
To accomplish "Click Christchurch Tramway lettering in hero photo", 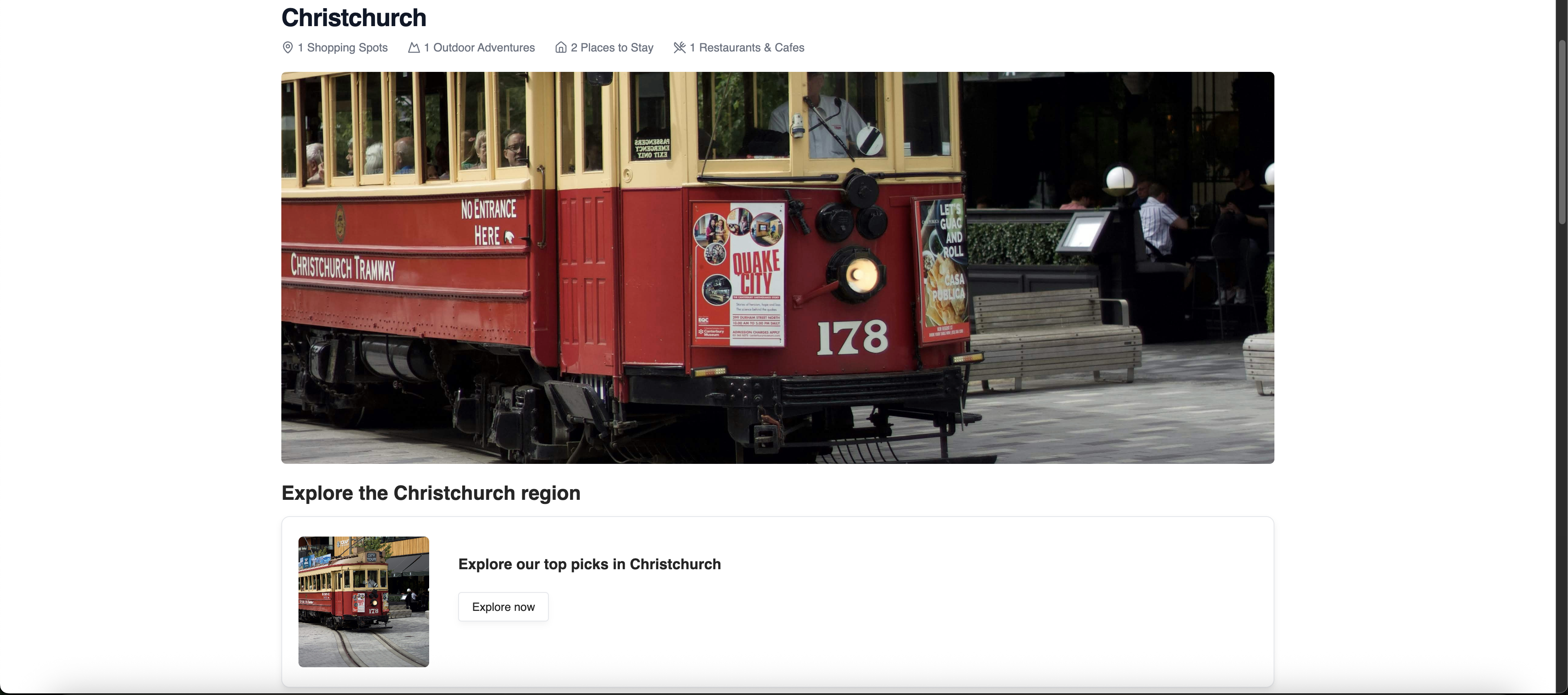I will [x=343, y=267].
